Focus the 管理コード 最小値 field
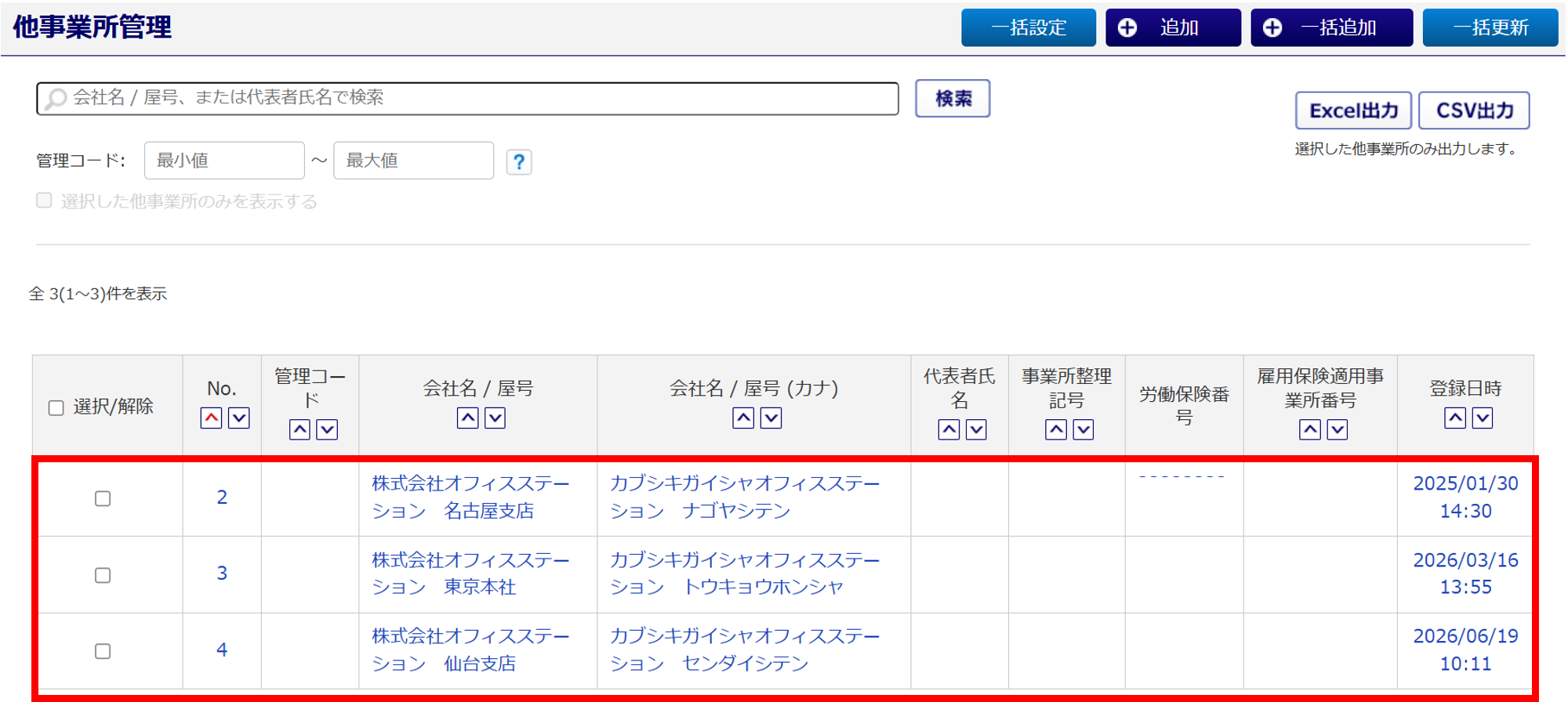1568x702 pixels. 224,161
